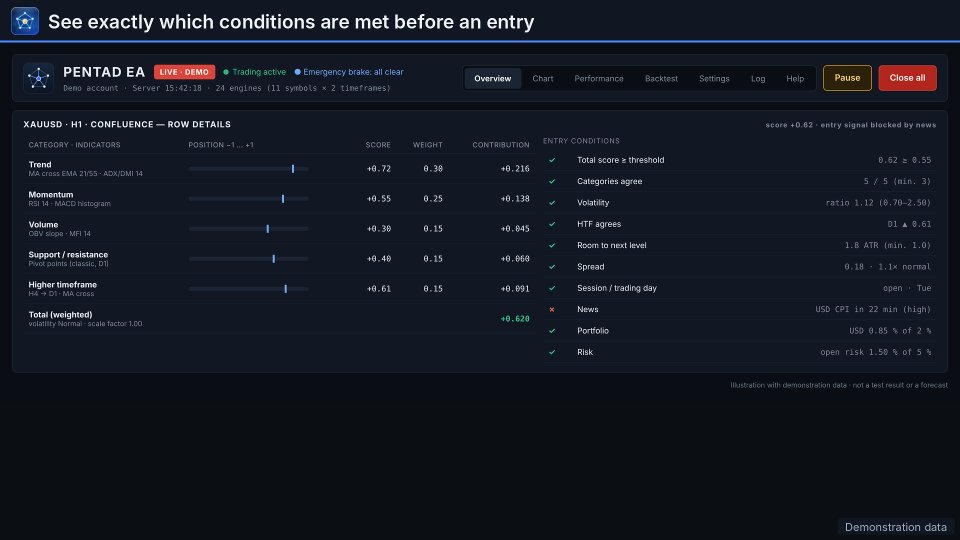
Task: Click the Risk value open risk 1.50 %
Action: point(876,353)
